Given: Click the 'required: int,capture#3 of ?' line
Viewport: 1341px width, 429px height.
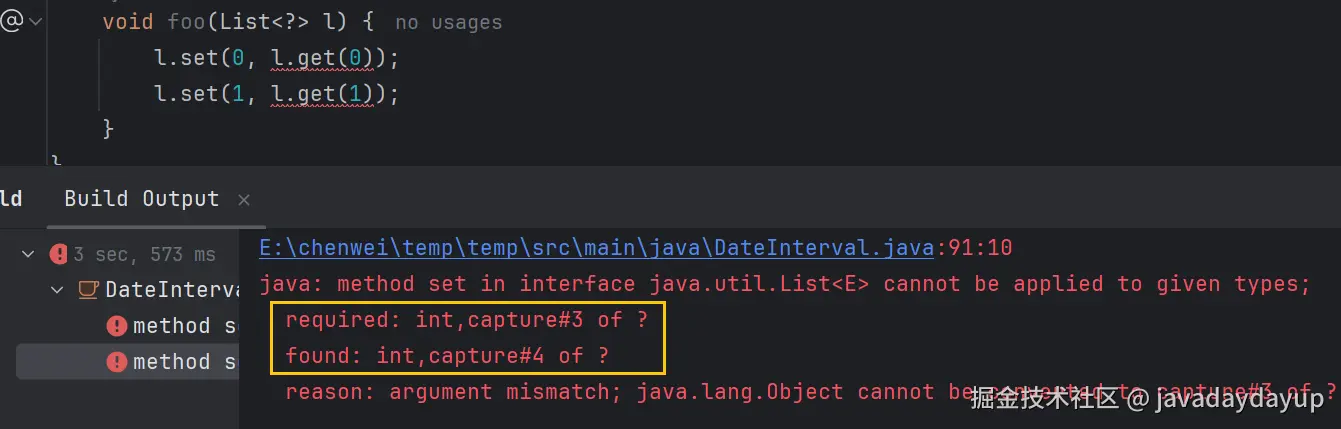Looking at the screenshot, I should [467, 320].
